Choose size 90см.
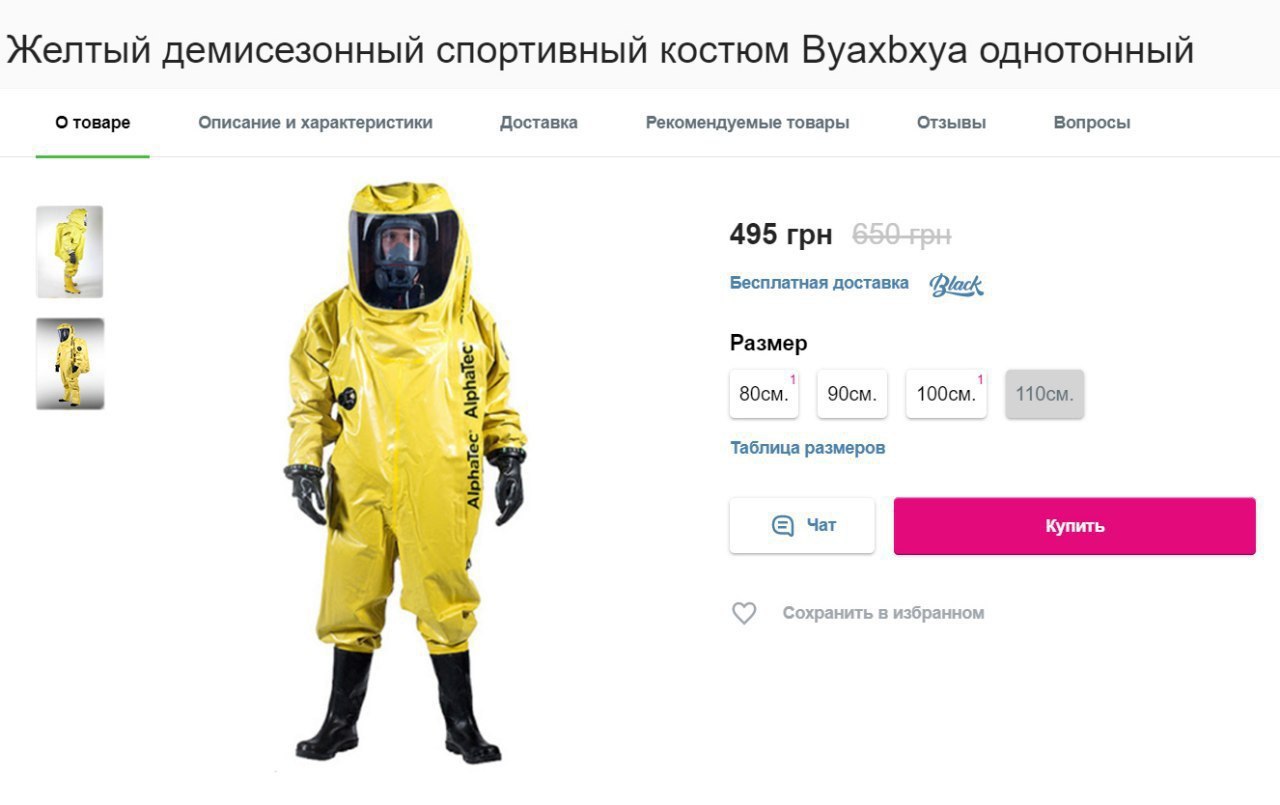 [x=852, y=394]
